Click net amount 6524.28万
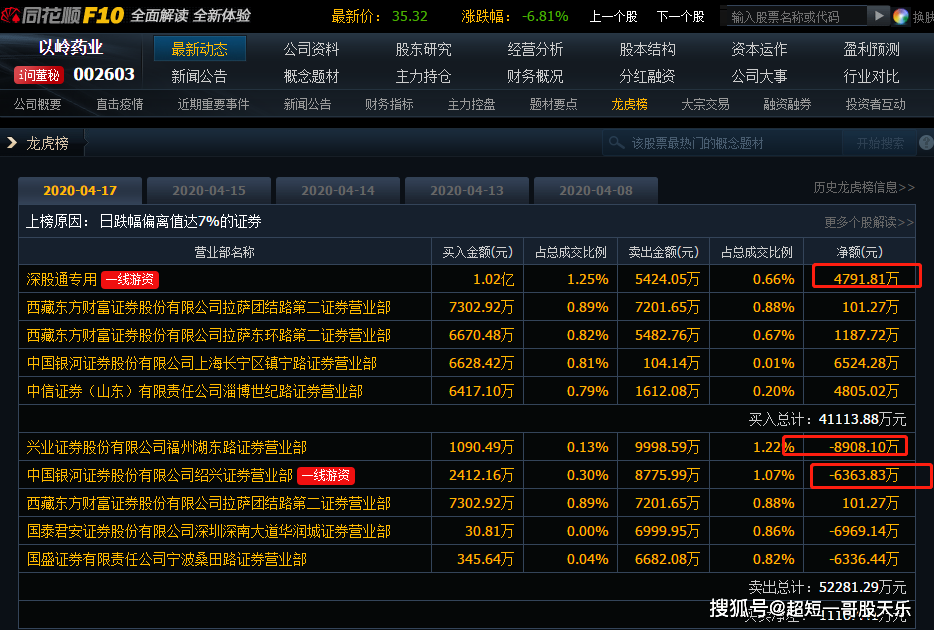 click(866, 363)
